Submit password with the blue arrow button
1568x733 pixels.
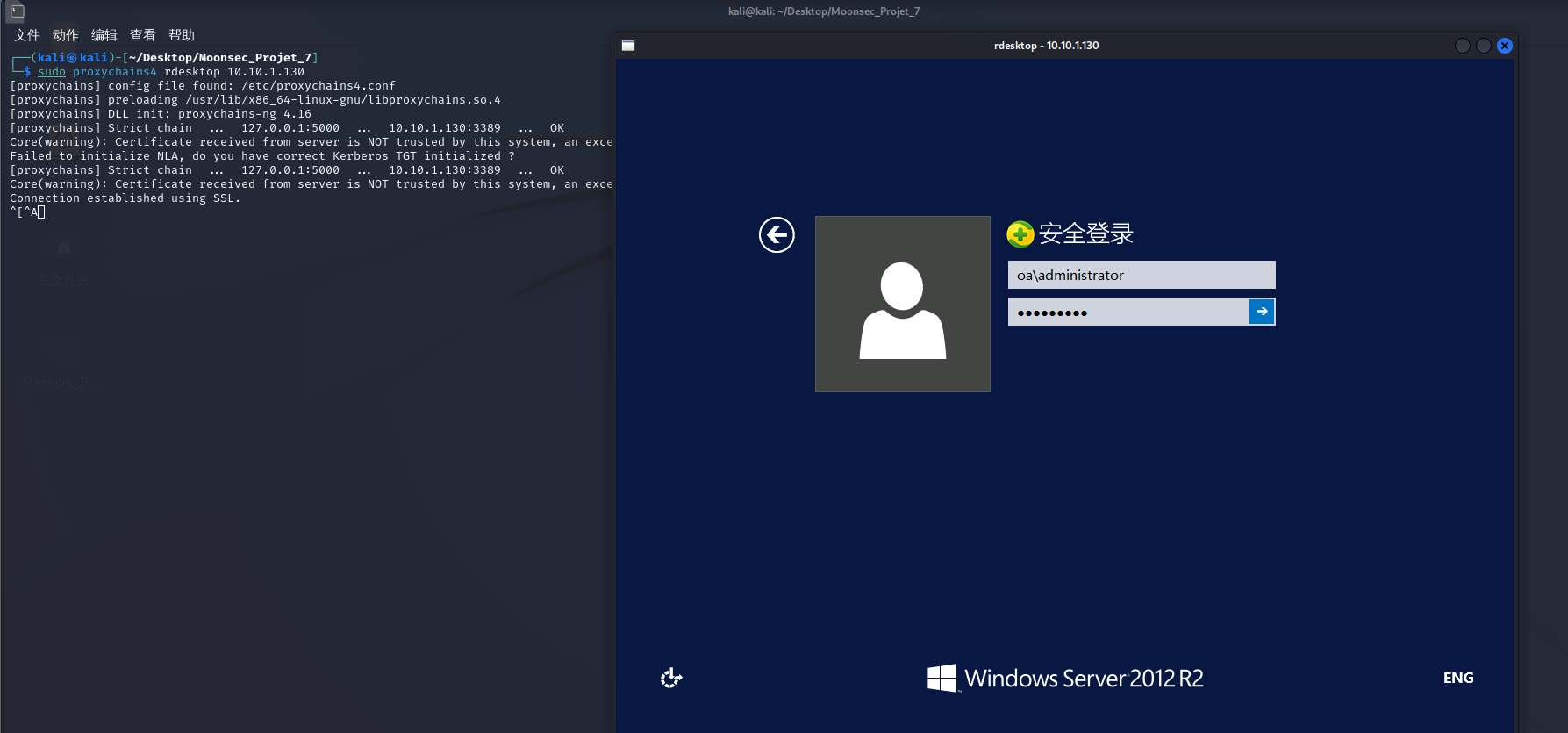pyautogui.click(x=1262, y=312)
